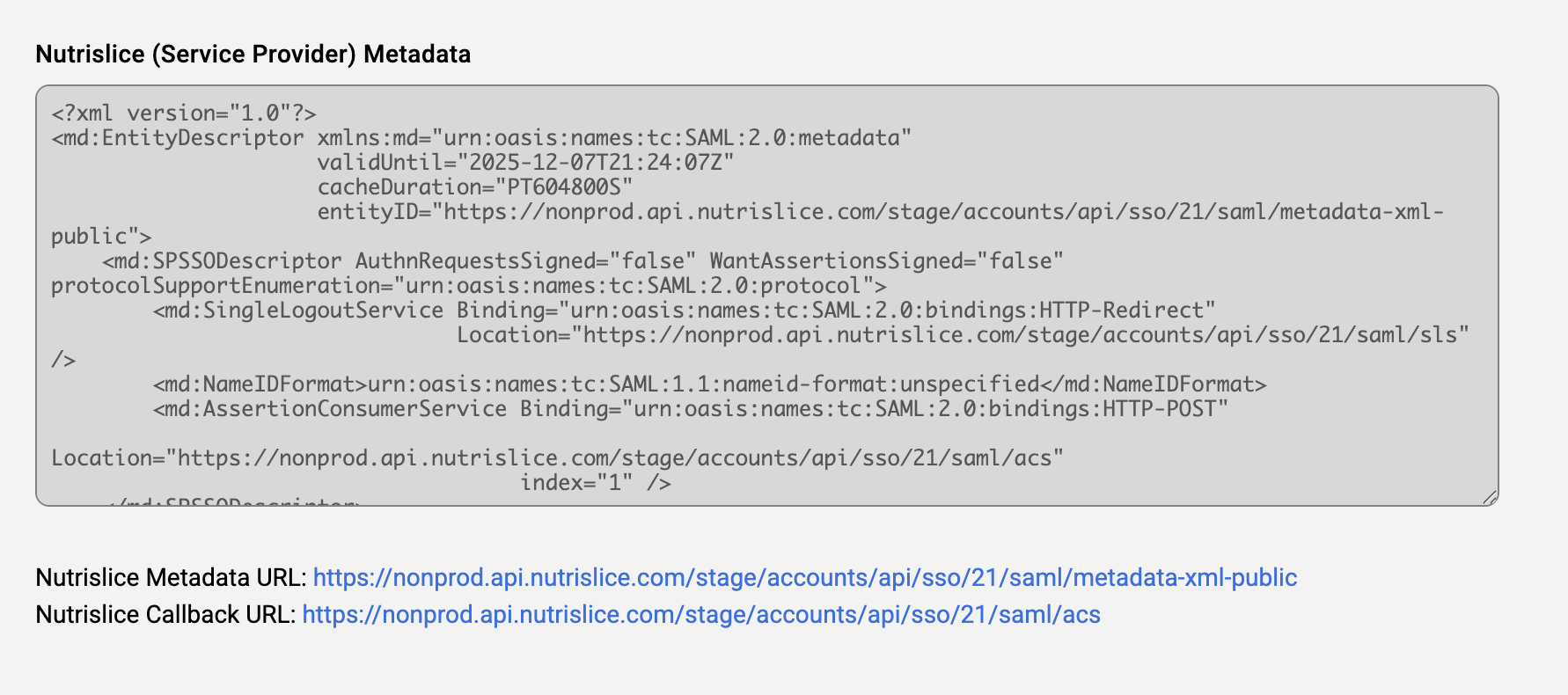Click the cacheDuration="PT604800S" attribute
Viewport: 1568px width, 695px height.
click(474, 187)
